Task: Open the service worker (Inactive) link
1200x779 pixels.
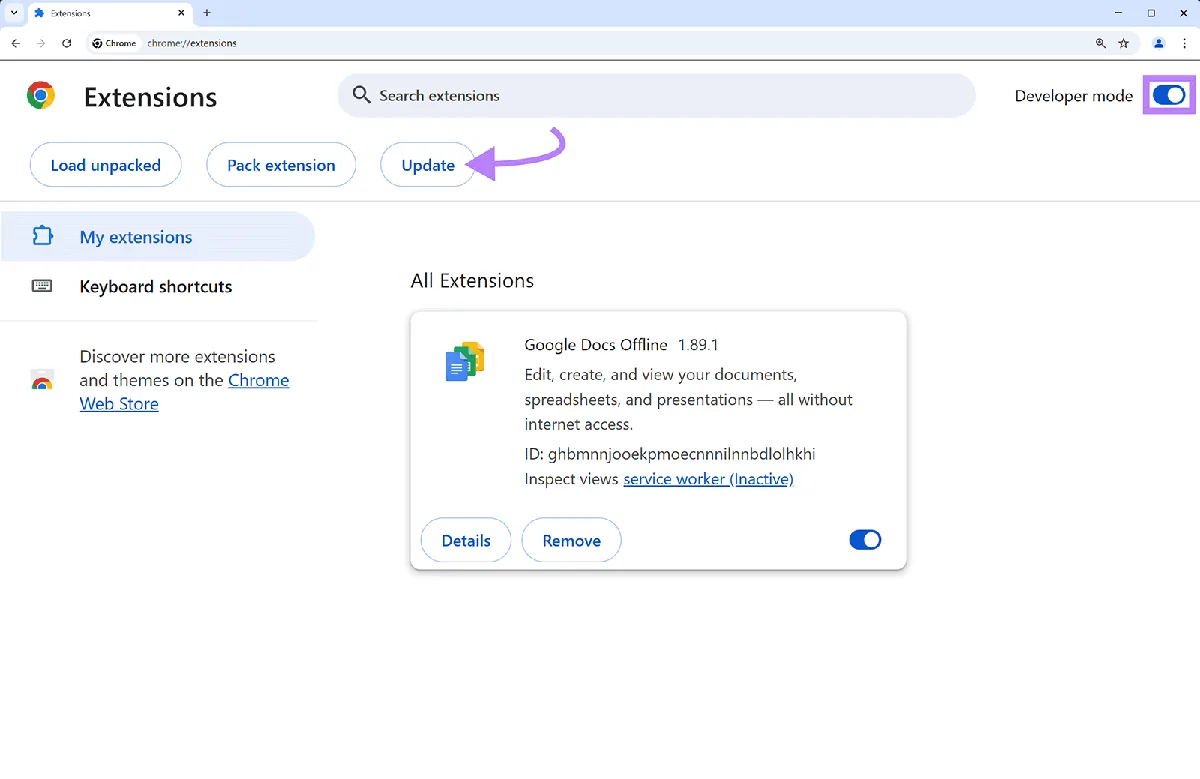Action: [708, 479]
